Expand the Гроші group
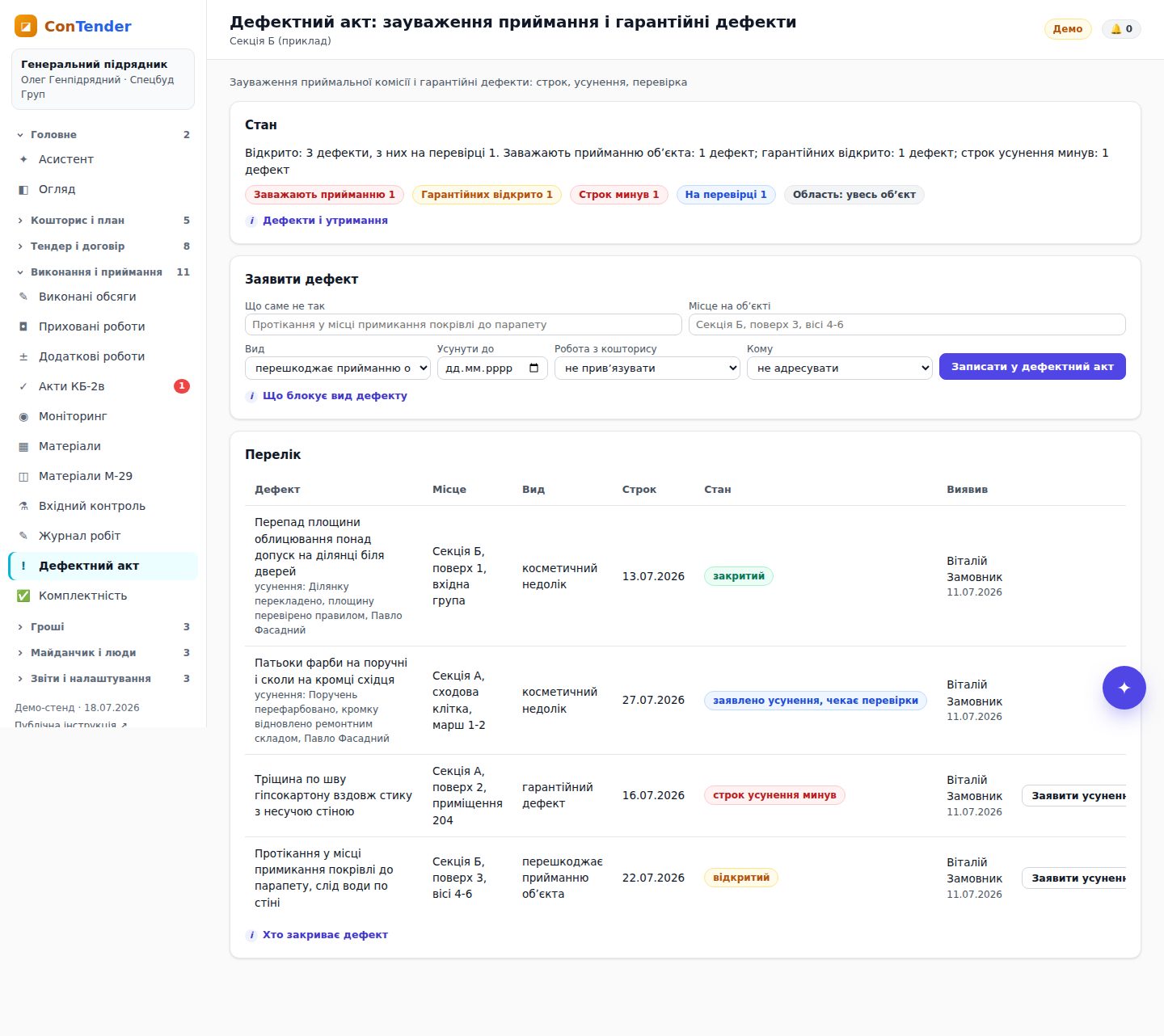The width and height of the screenshot is (1164, 1036). (103, 626)
